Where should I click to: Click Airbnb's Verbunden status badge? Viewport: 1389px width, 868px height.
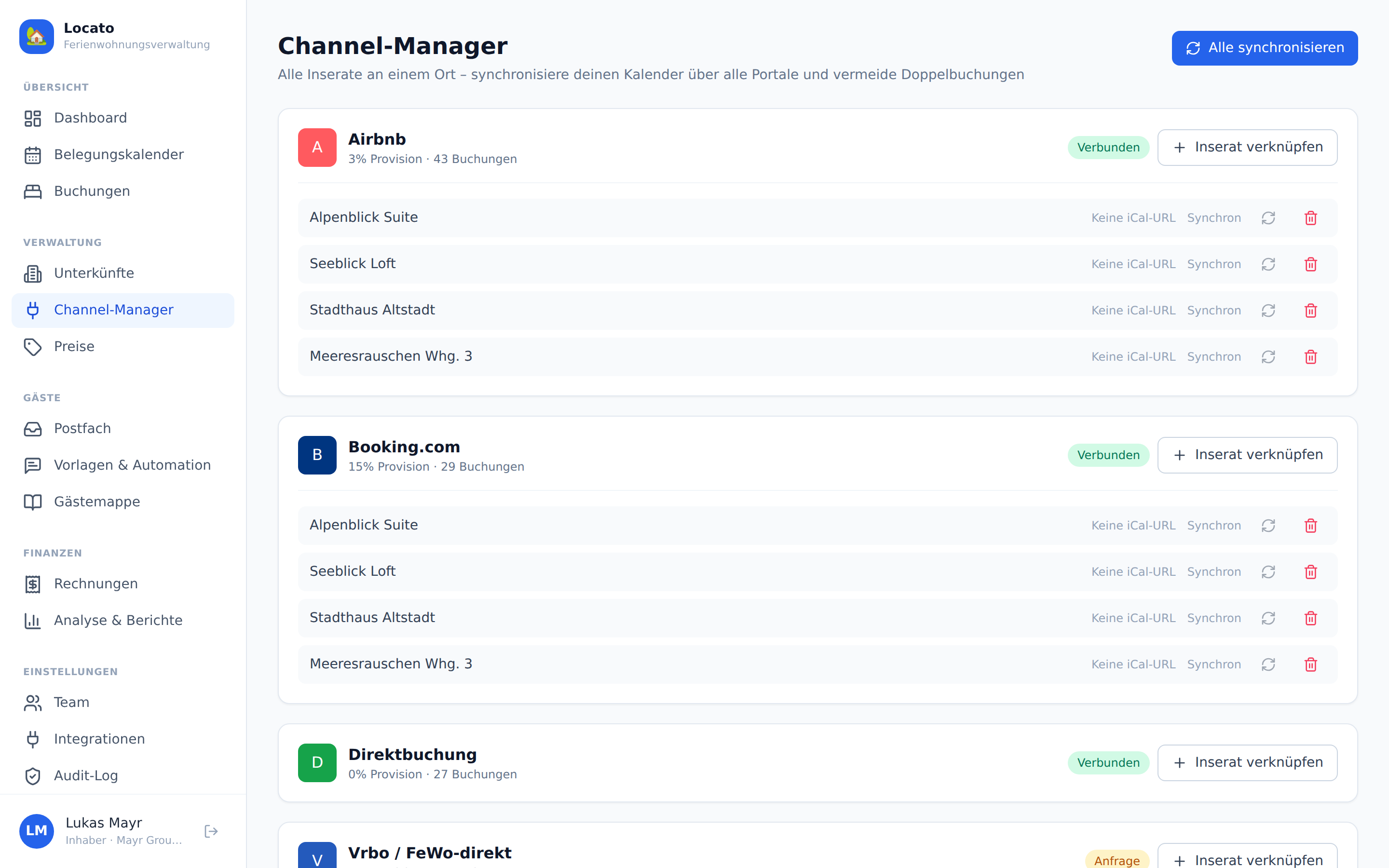pyautogui.click(x=1108, y=148)
